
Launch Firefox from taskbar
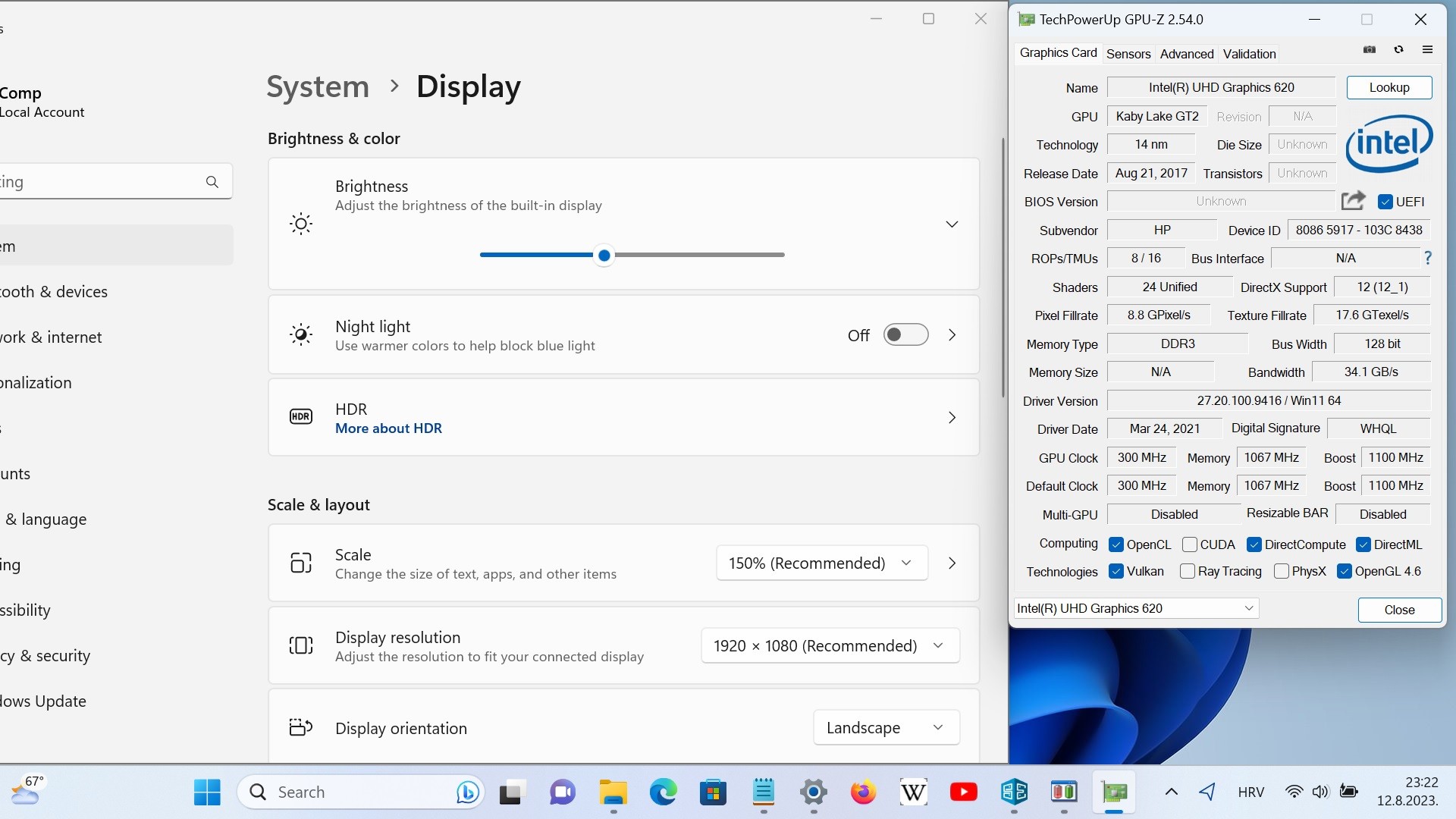point(863,792)
